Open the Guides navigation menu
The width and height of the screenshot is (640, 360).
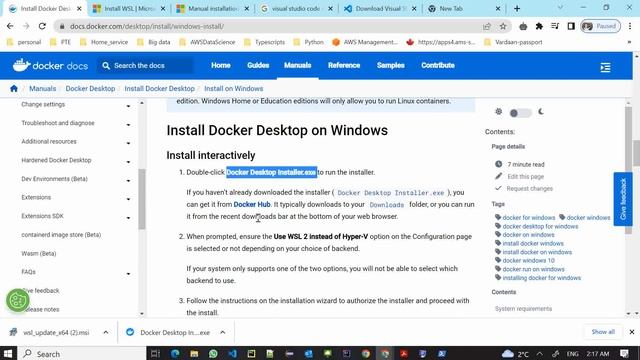click(x=258, y=65)
